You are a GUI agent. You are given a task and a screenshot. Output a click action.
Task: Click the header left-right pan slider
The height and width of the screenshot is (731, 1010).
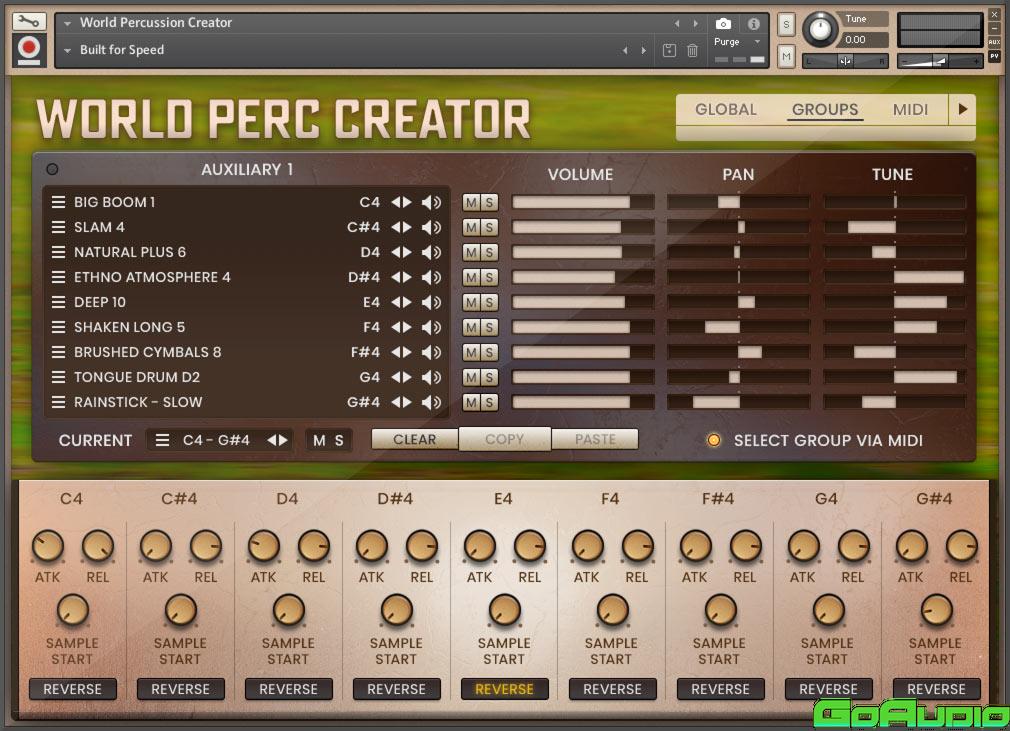(845, 61)
